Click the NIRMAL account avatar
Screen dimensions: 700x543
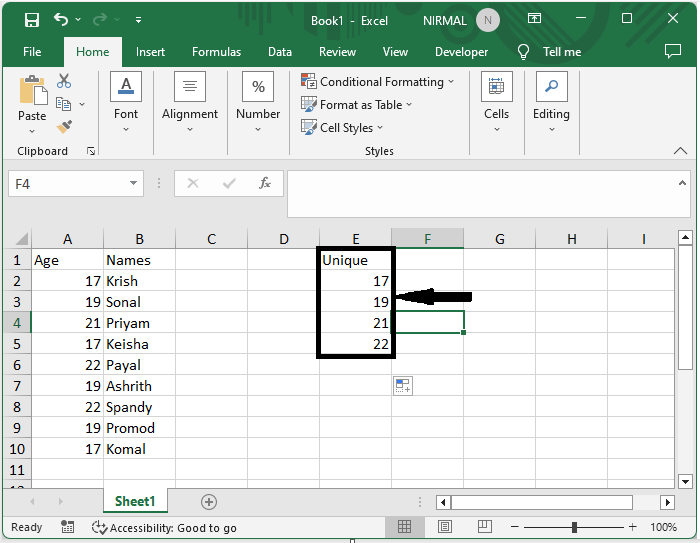point(488,20)
